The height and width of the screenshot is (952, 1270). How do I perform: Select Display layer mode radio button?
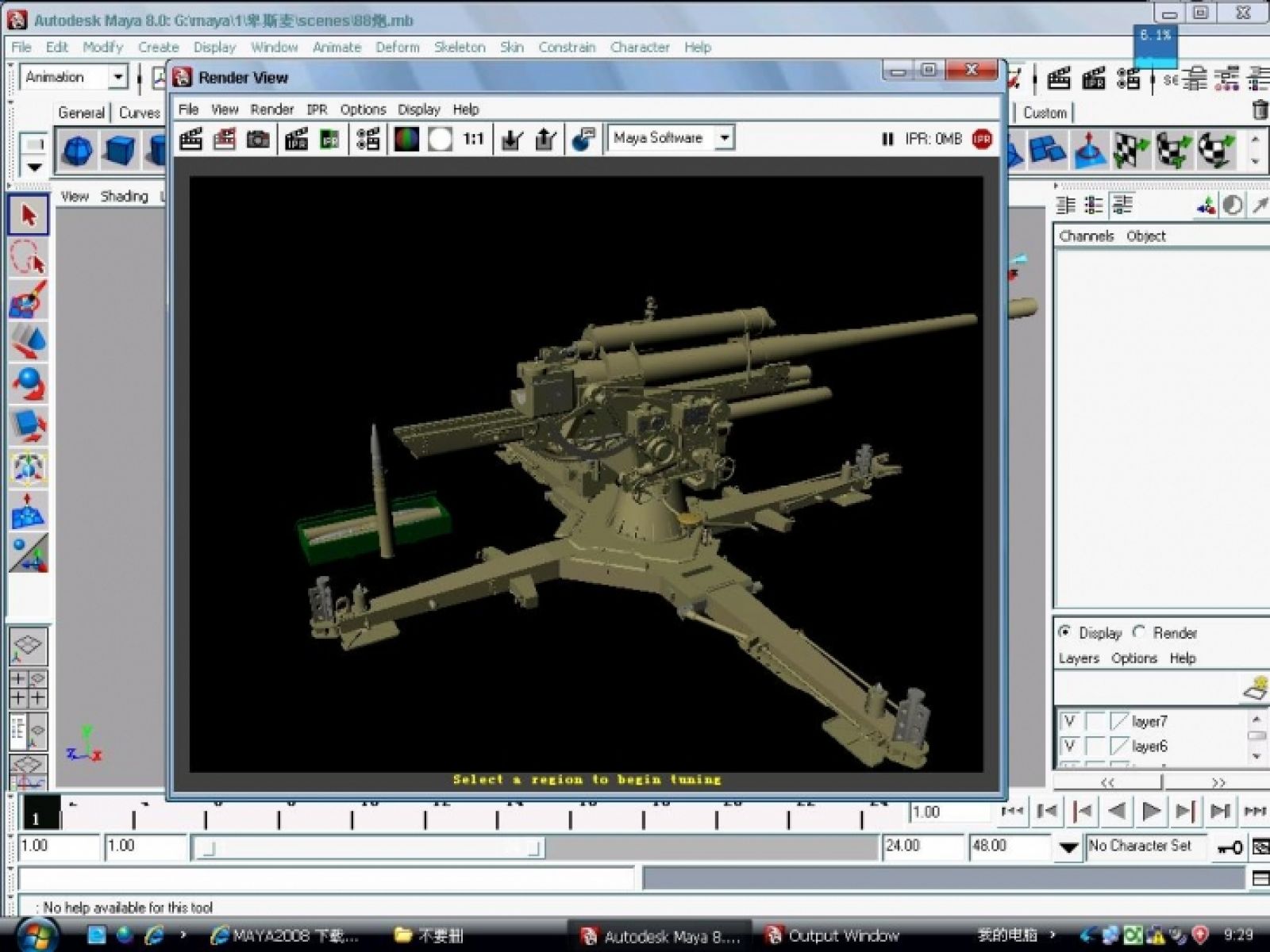[1064, 631]
